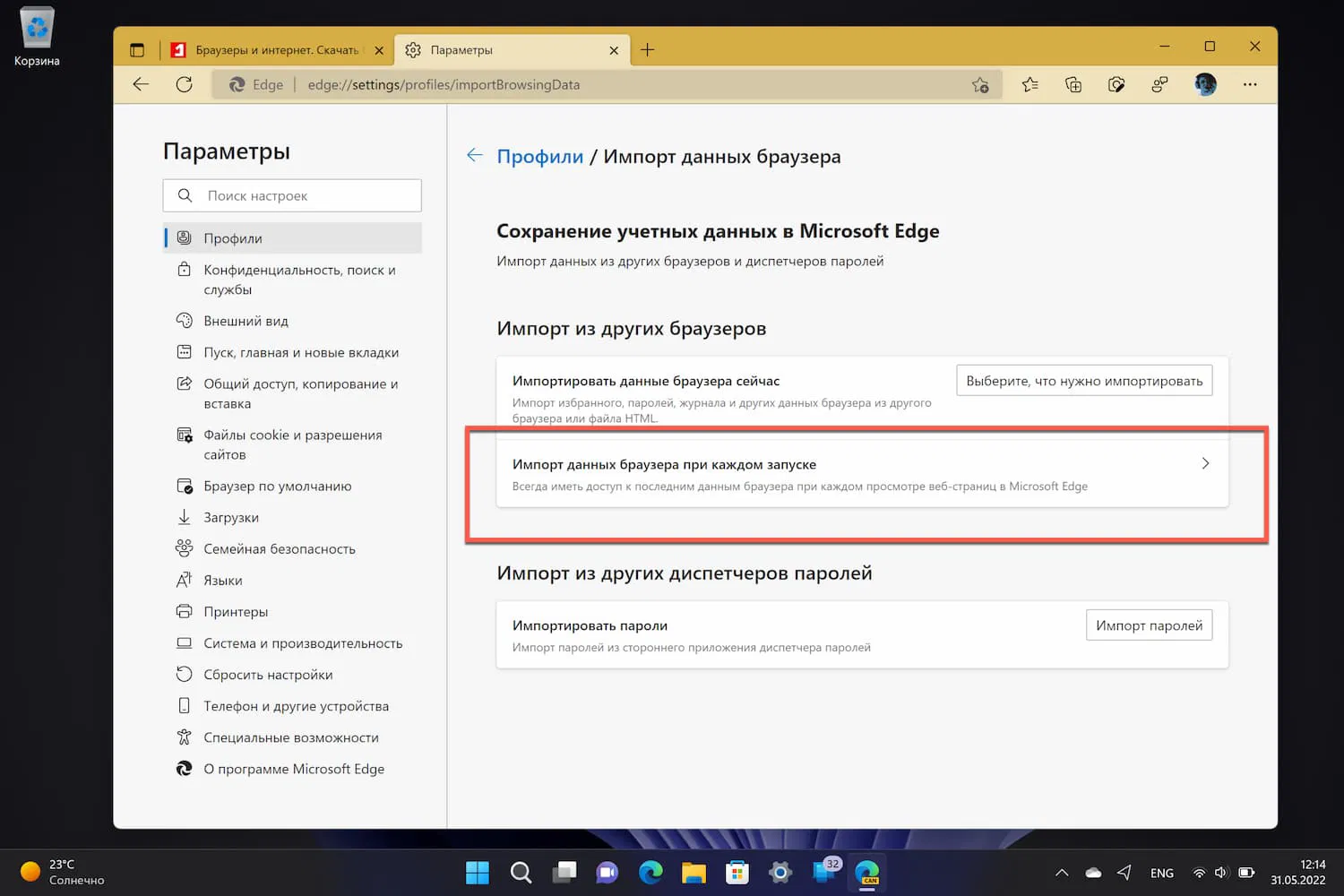Open "Файлы cookie и разрешения сайтов"
This screenshot has height=896, width=1344.
(292, 444)
